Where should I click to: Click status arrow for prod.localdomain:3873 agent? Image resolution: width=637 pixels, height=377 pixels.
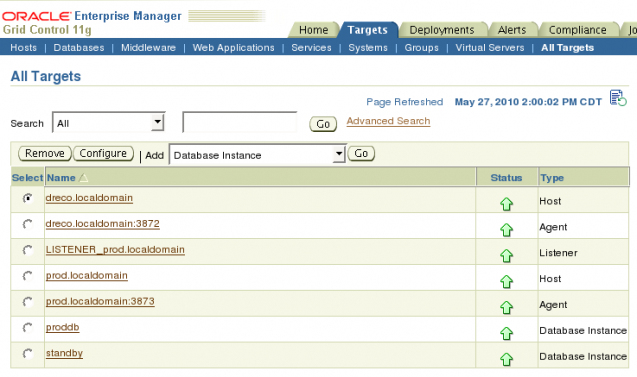click(507, 308)
